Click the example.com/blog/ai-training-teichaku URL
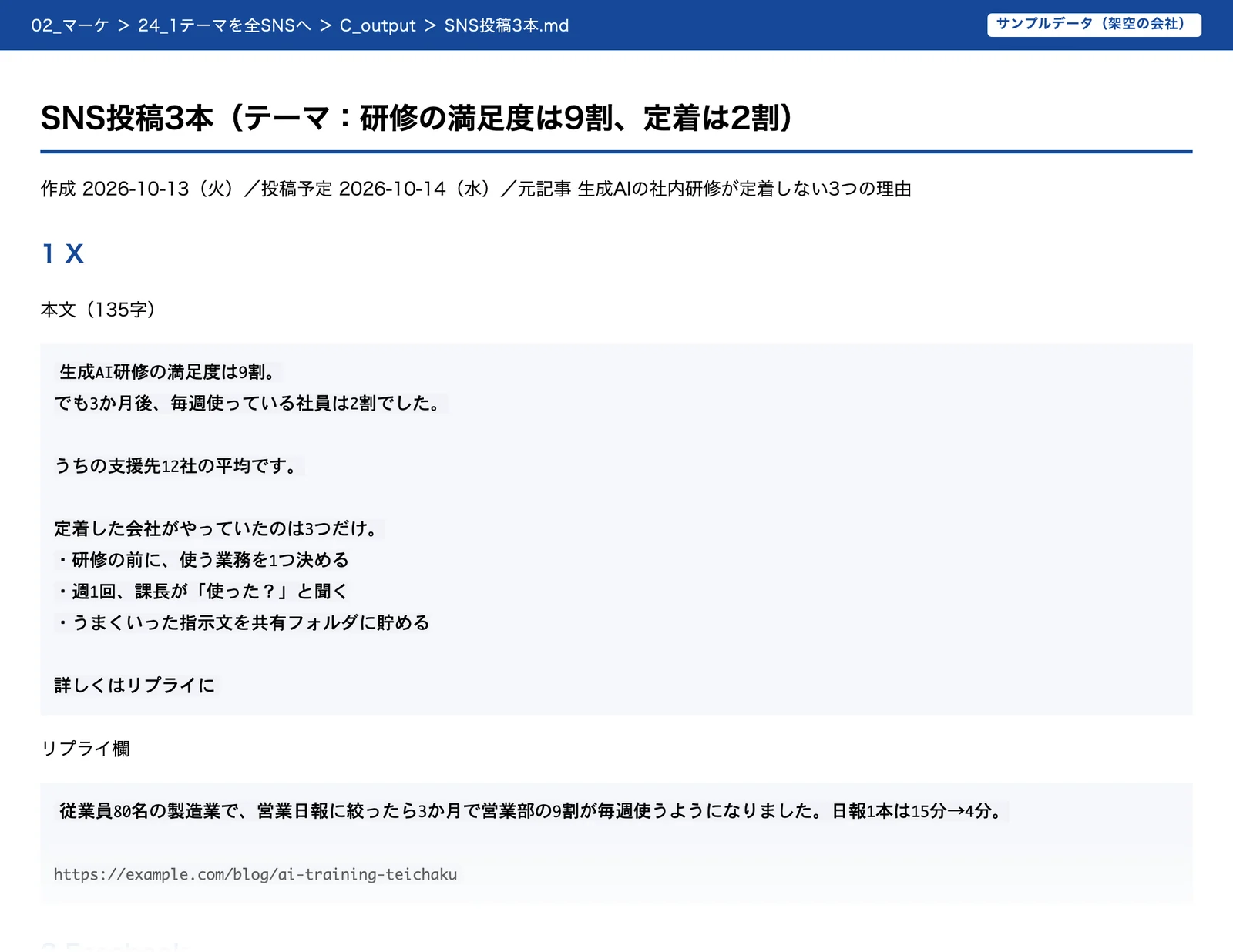Image resolution: width=1233 pixels, height=952 pixels. (255, 874)
